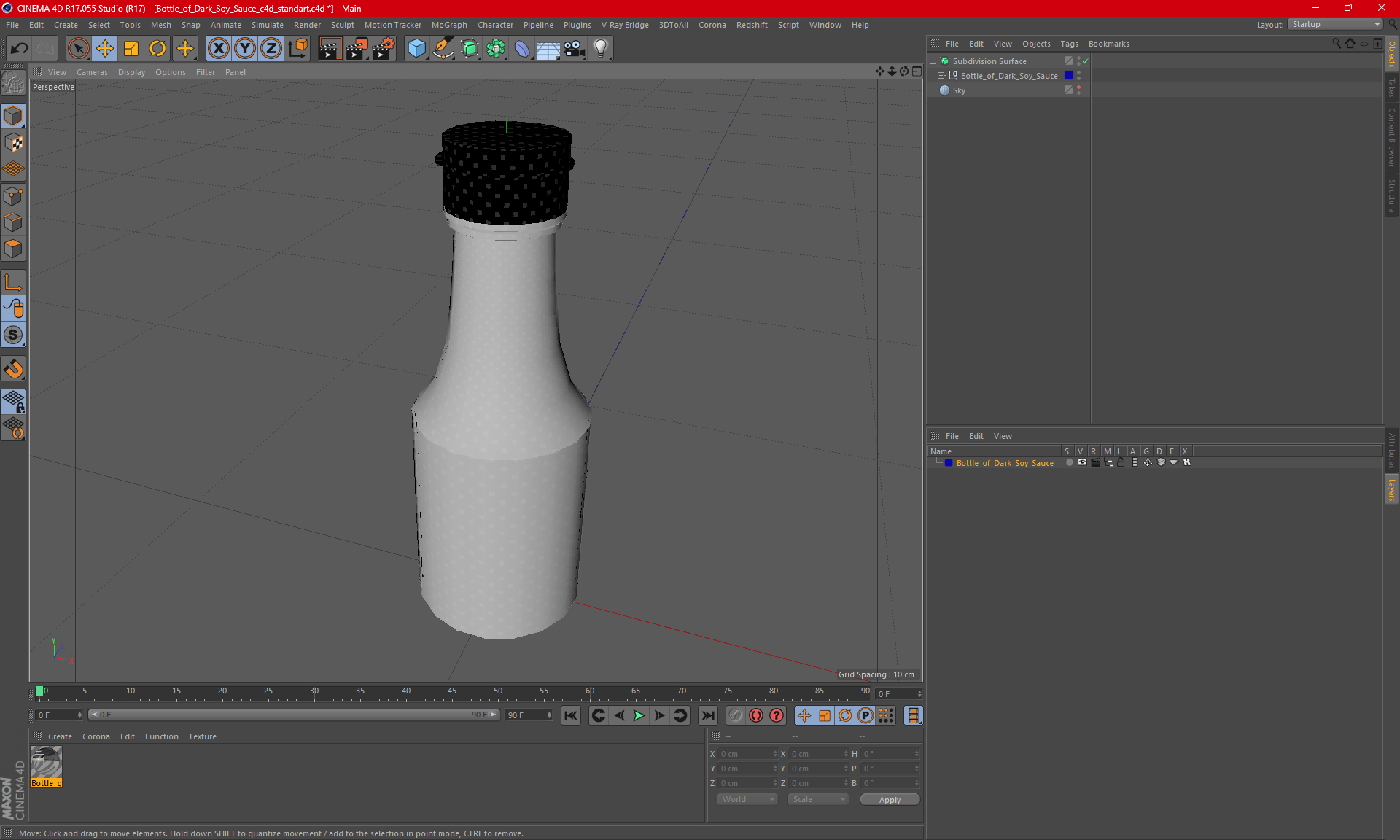1400x840 pixels.
Task: Toggle layer View eye icon
Action: [x=1082, y=462]
